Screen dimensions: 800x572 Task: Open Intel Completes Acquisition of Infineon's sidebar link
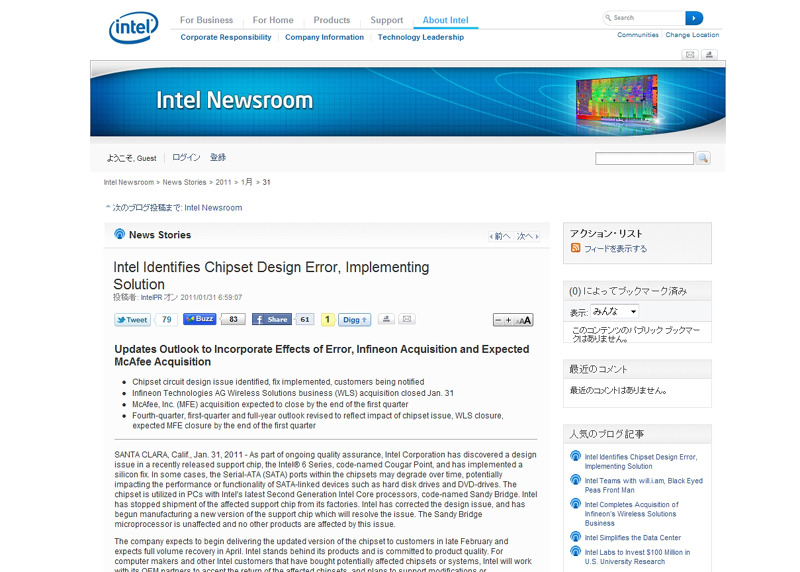(632, 514)
